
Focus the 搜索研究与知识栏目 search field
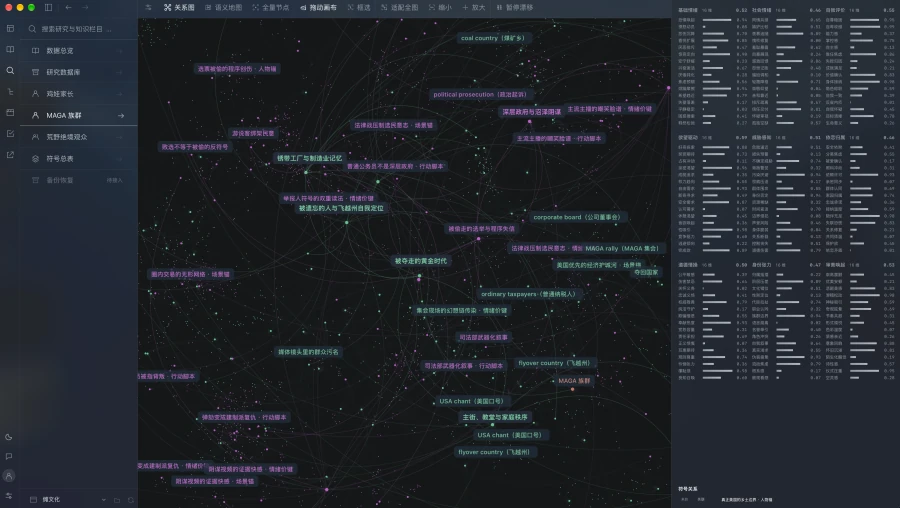(79, 29)
